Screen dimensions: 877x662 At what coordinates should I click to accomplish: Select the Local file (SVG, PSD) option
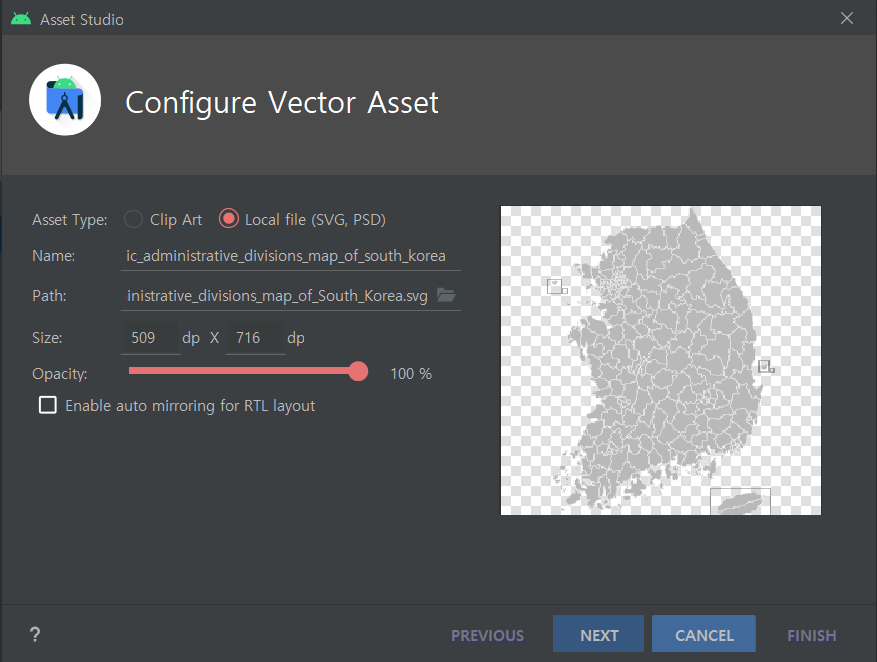pyautogui.click(x=229, y=219)
